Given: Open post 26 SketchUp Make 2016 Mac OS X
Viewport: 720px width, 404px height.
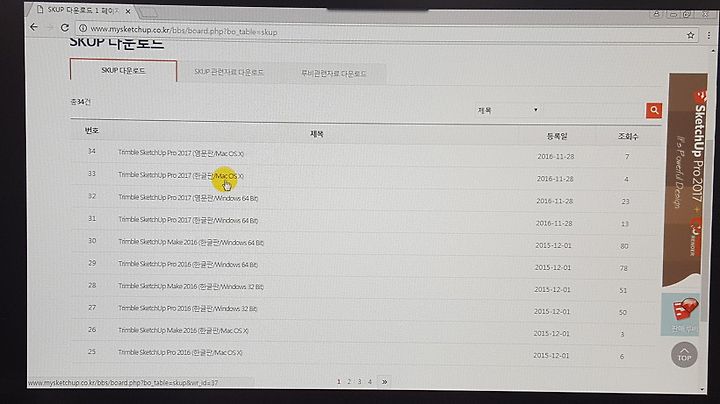Looking at the screenshot, I should [x=183, y=331].
